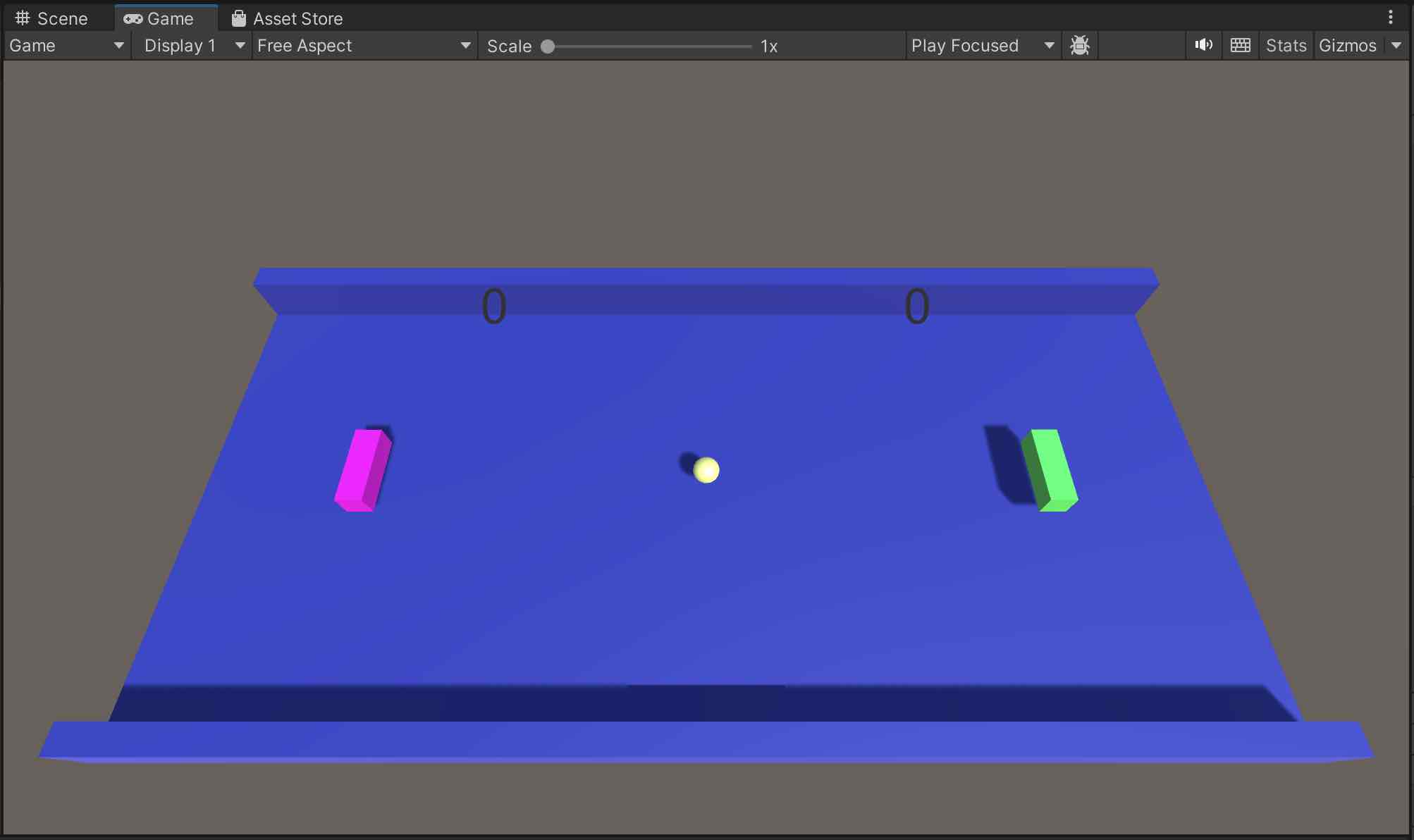This screenshot has width=1414, height=840.
Task: Click the Asset Store bag icon
Action: coord(239,18)
